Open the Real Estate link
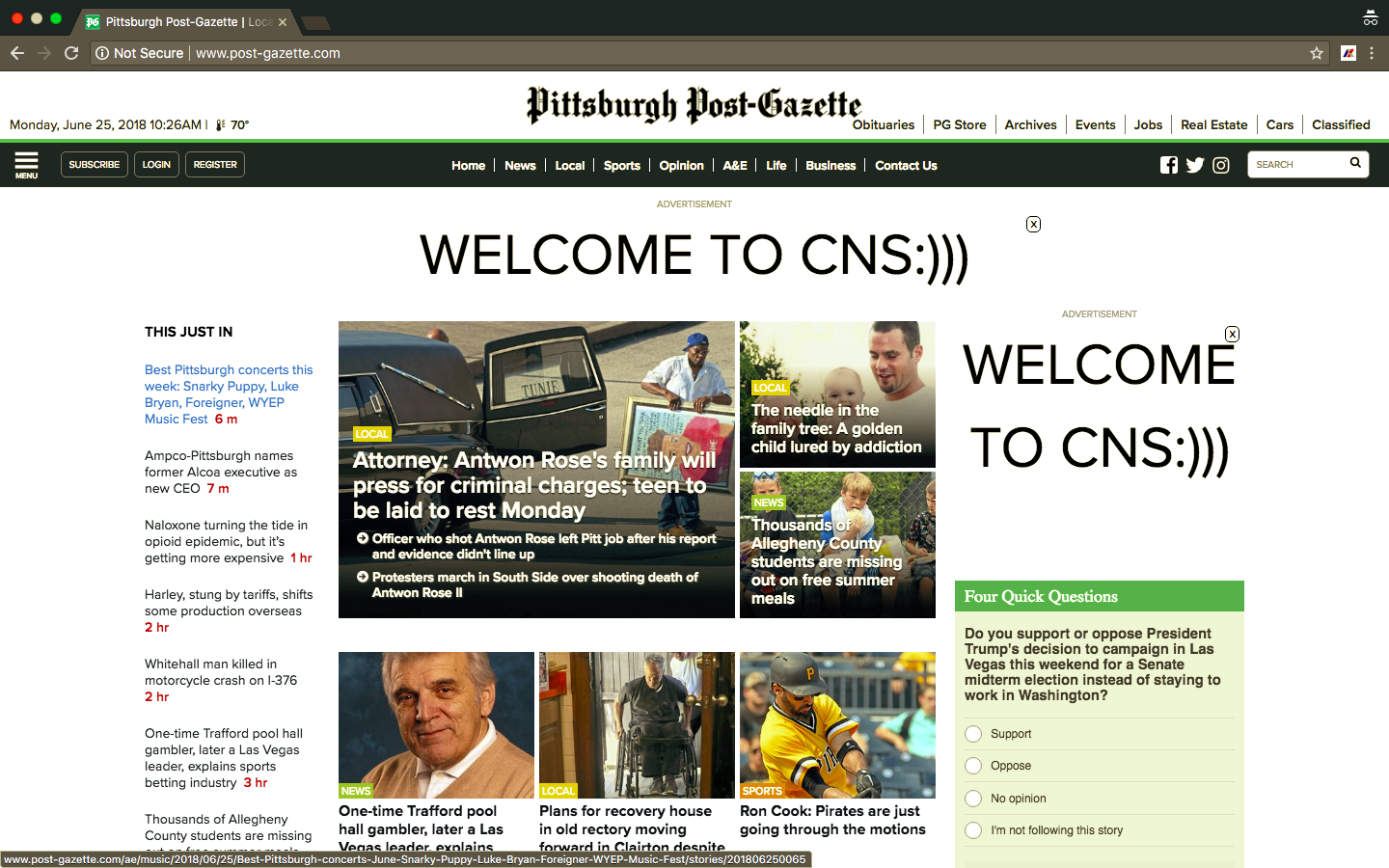 tap(1213, 124)
